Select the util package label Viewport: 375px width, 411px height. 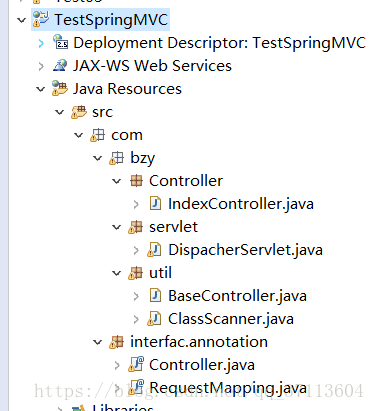click(x=160, y=273)
